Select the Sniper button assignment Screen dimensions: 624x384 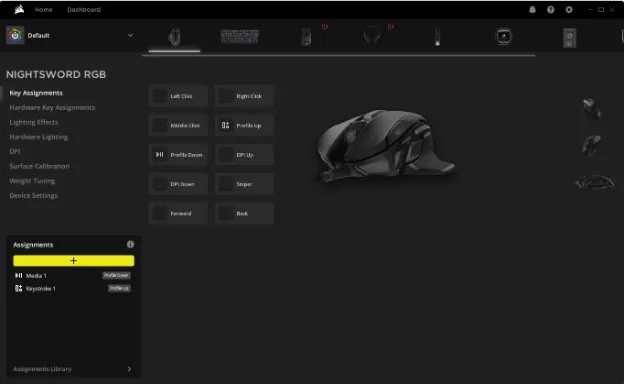tap(244, 184)
